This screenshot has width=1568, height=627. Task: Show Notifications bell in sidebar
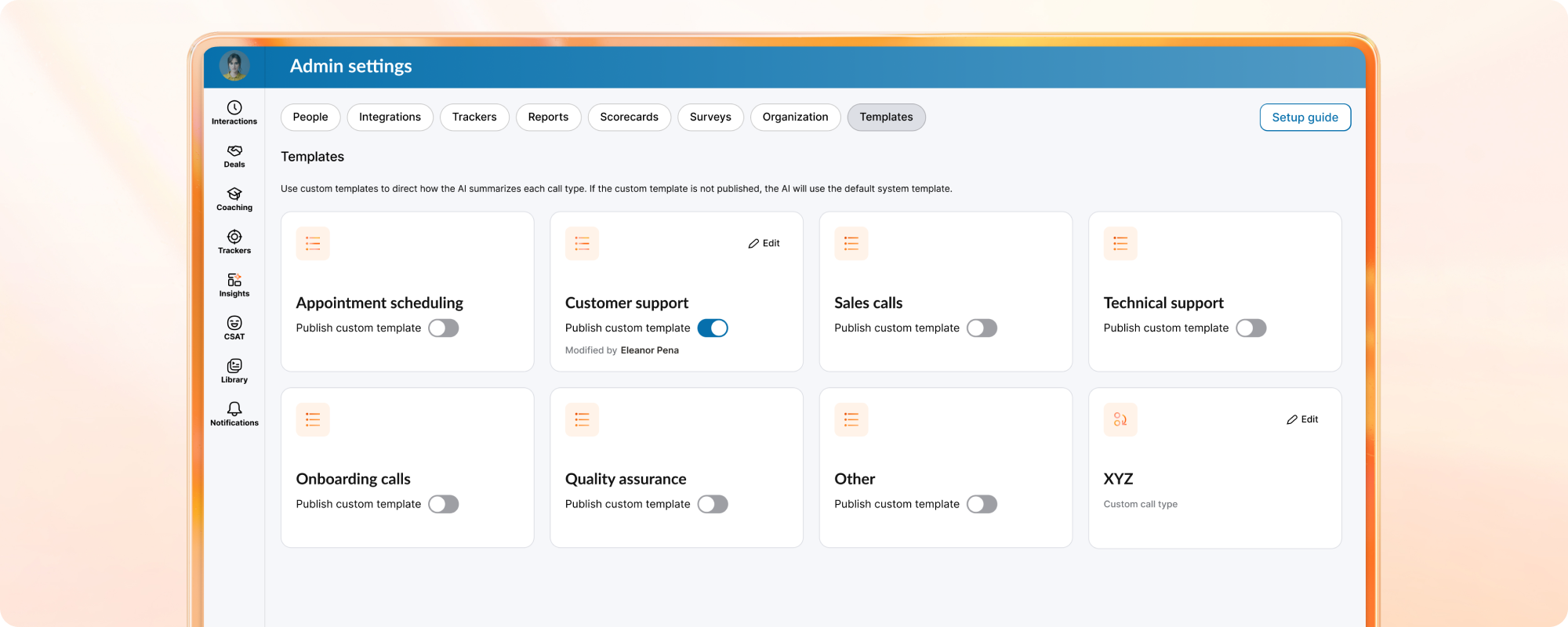point(234,414)
